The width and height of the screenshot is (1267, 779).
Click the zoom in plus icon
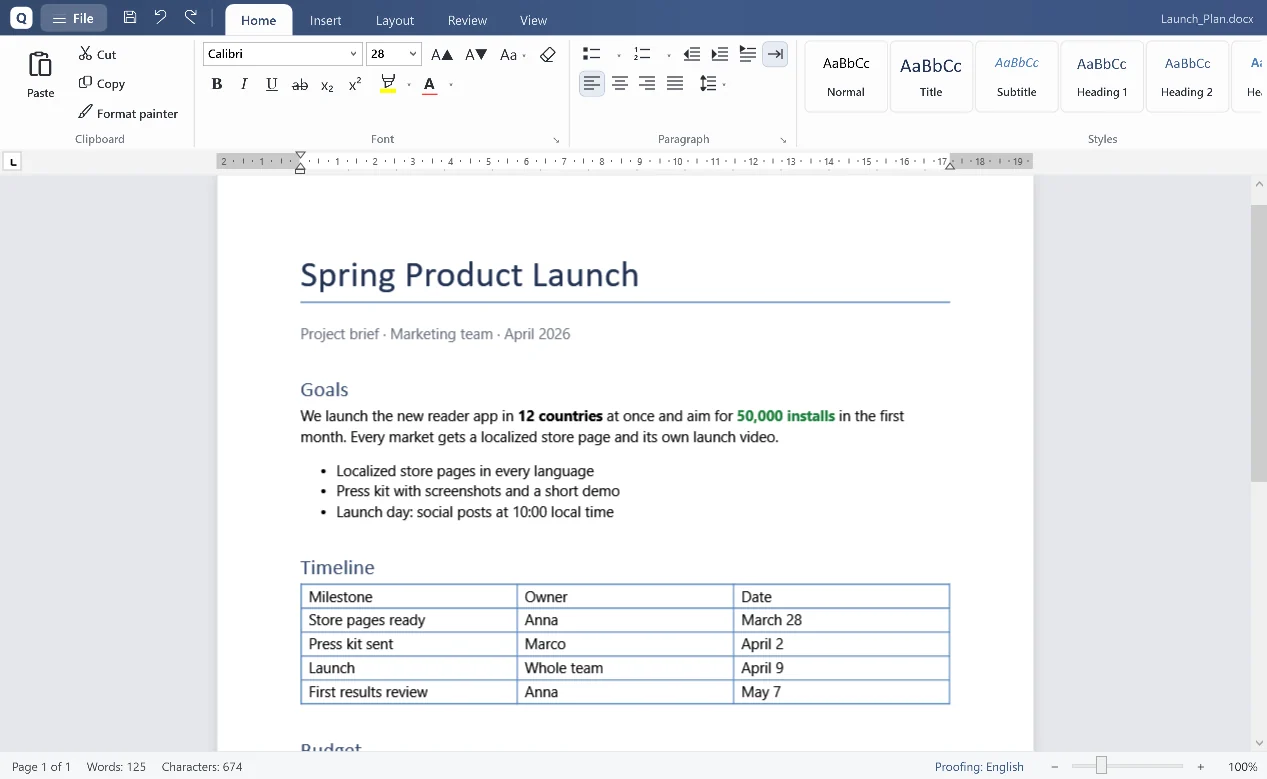point(1201,767)
